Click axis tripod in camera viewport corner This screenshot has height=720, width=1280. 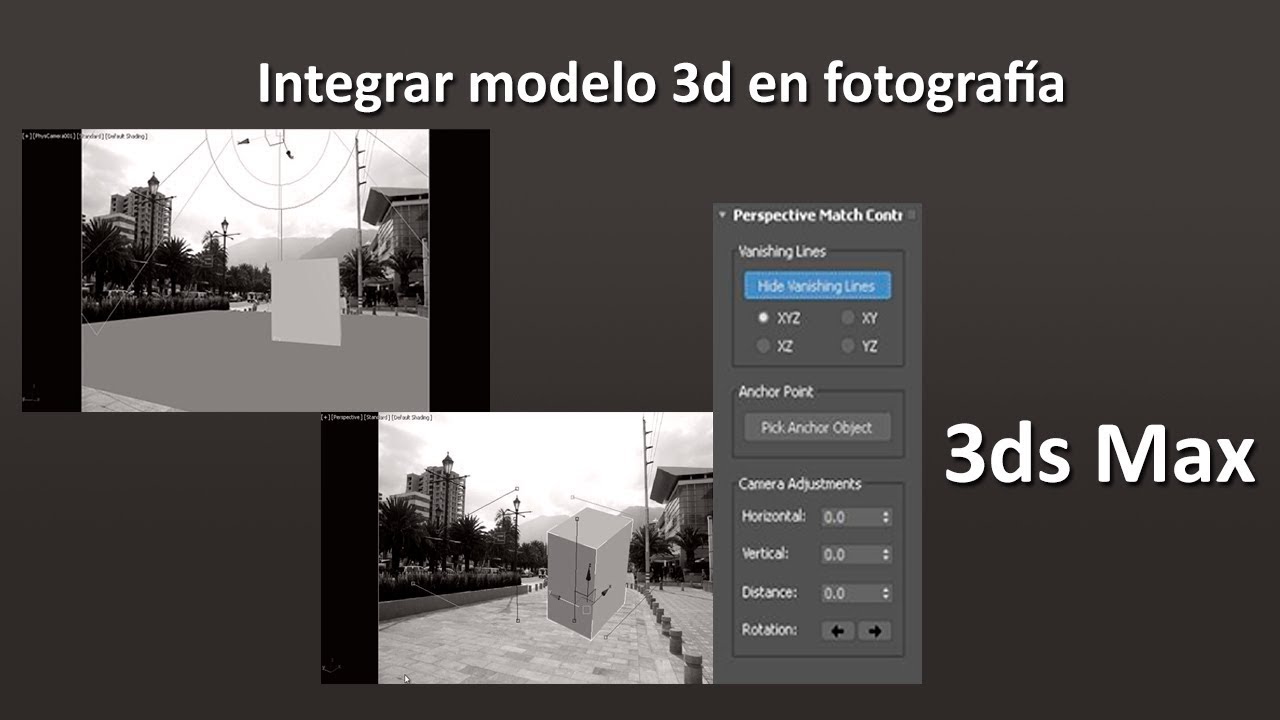click(x=31, y=393)
